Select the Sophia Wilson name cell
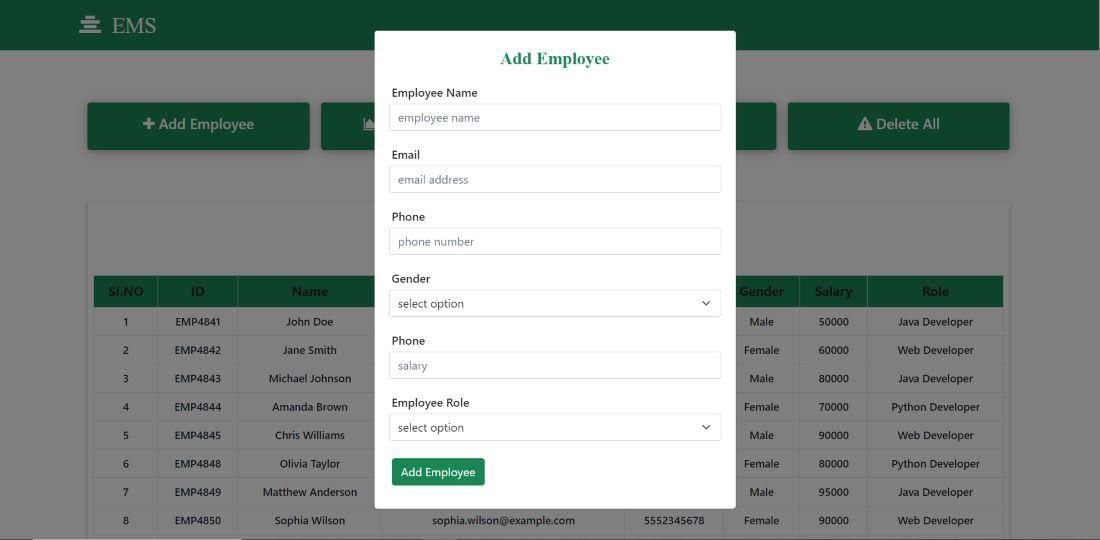 click(x=309, y=520)
